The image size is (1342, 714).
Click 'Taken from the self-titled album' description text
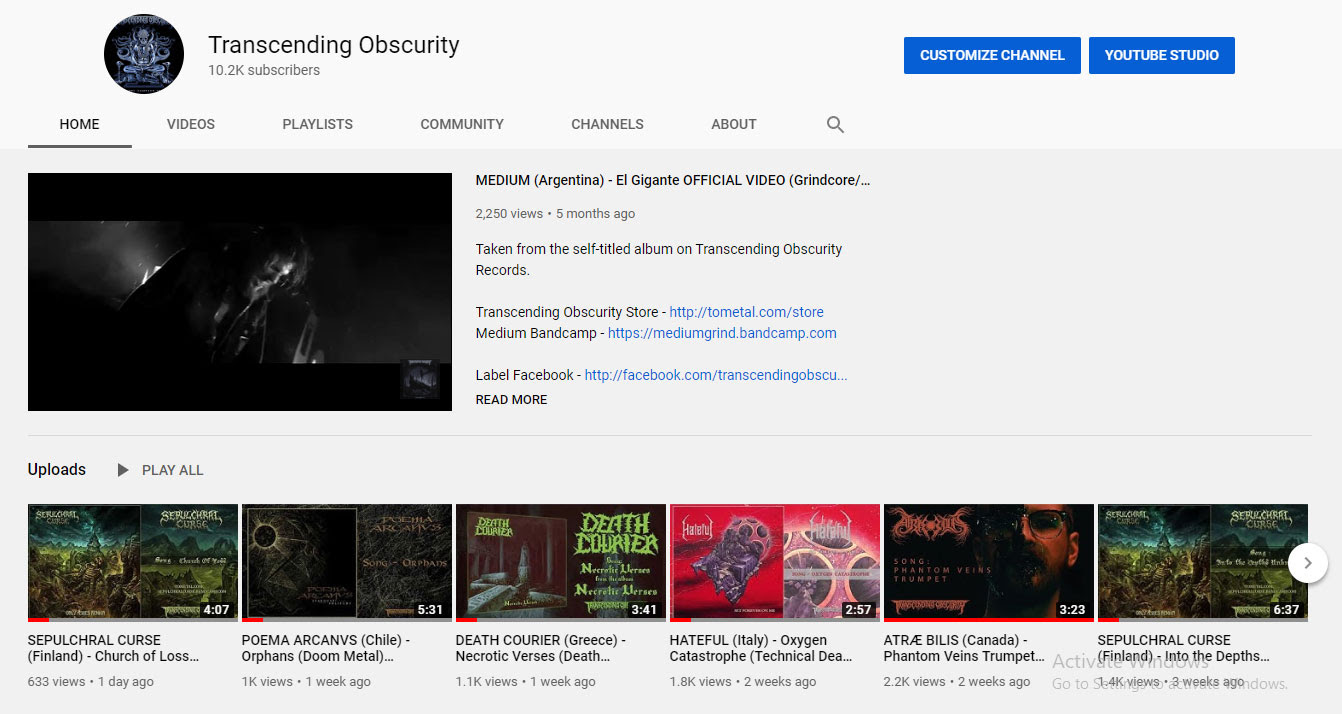(659, 260)
